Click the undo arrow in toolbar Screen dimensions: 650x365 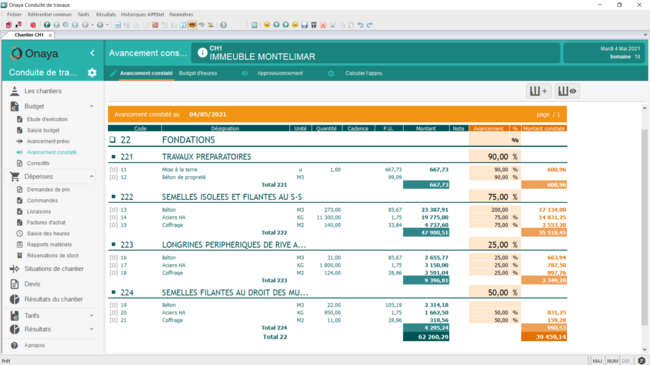click(360, 25)
